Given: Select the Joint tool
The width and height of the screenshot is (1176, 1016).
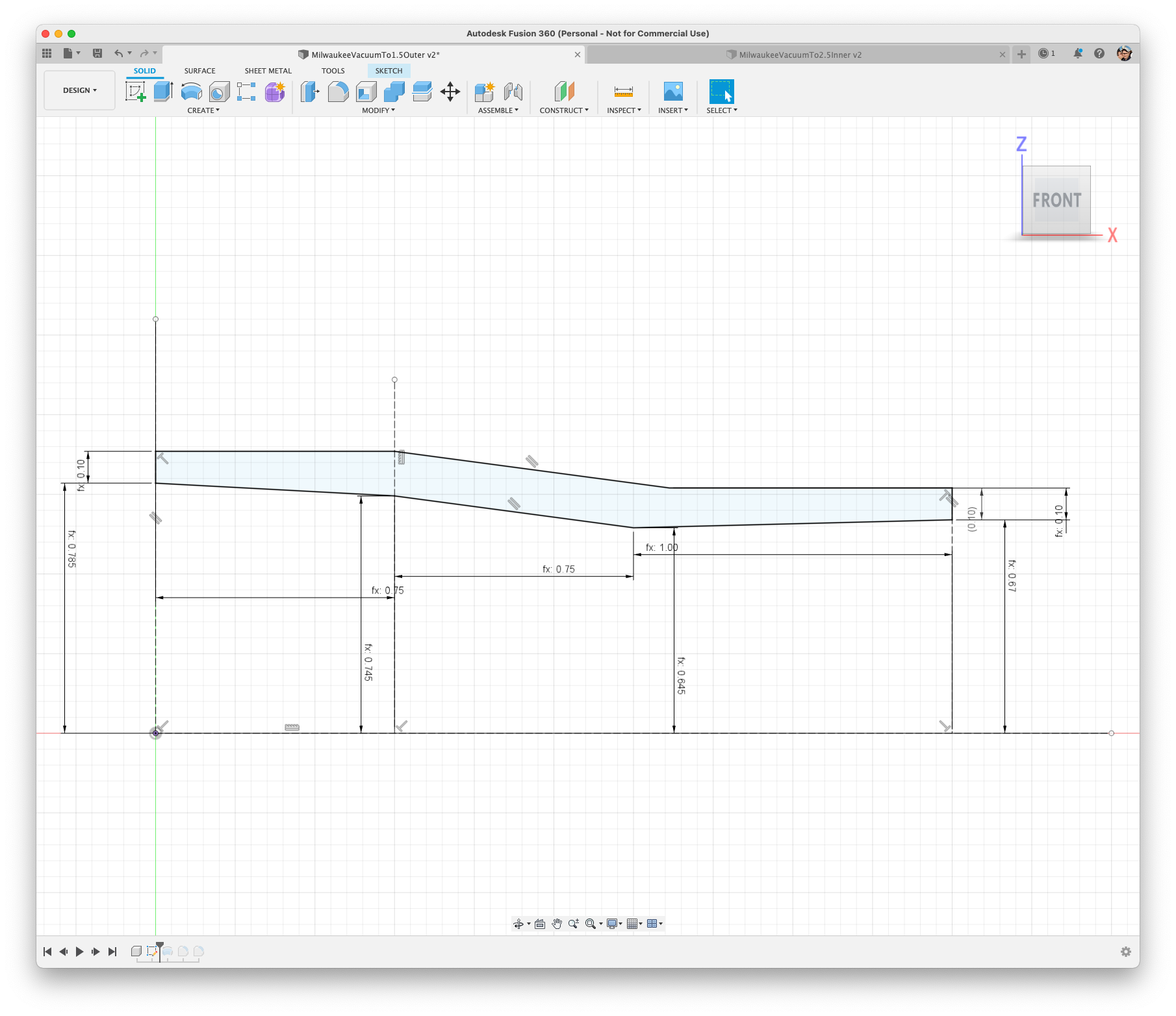Looking at the screenshot, I should click(x=513, y=92).
